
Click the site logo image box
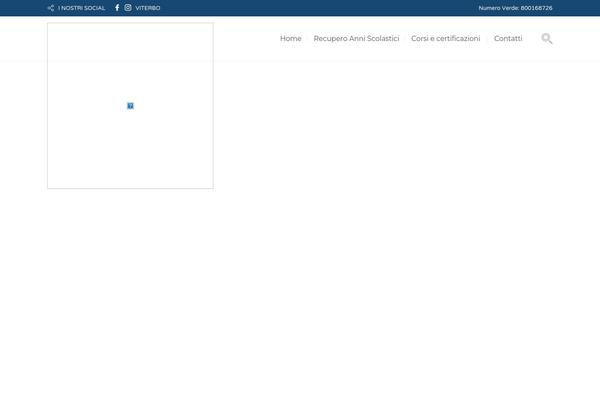(x=130, y=106)
